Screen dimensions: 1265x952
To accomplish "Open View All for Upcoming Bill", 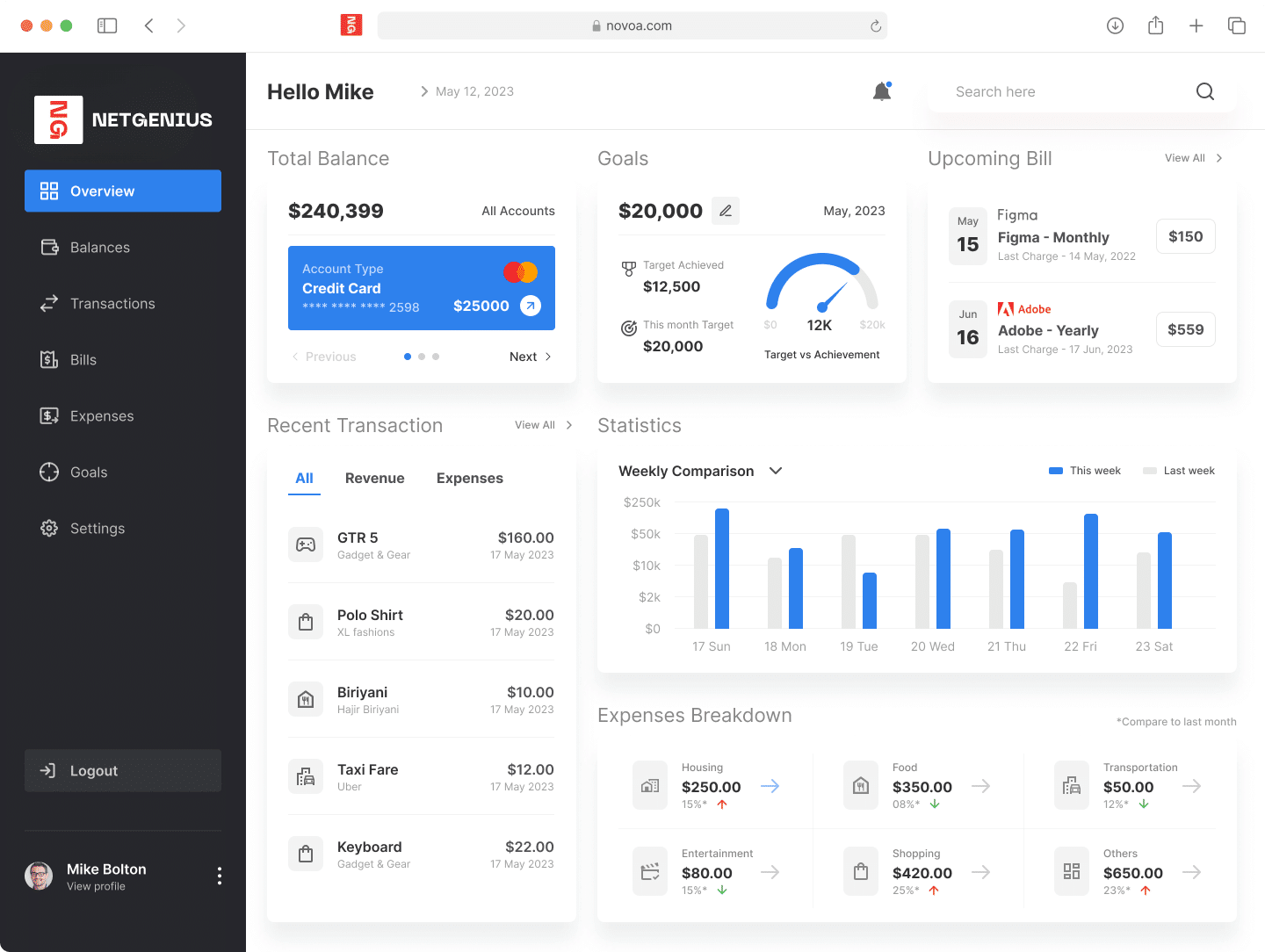I will coord(1193,158).
